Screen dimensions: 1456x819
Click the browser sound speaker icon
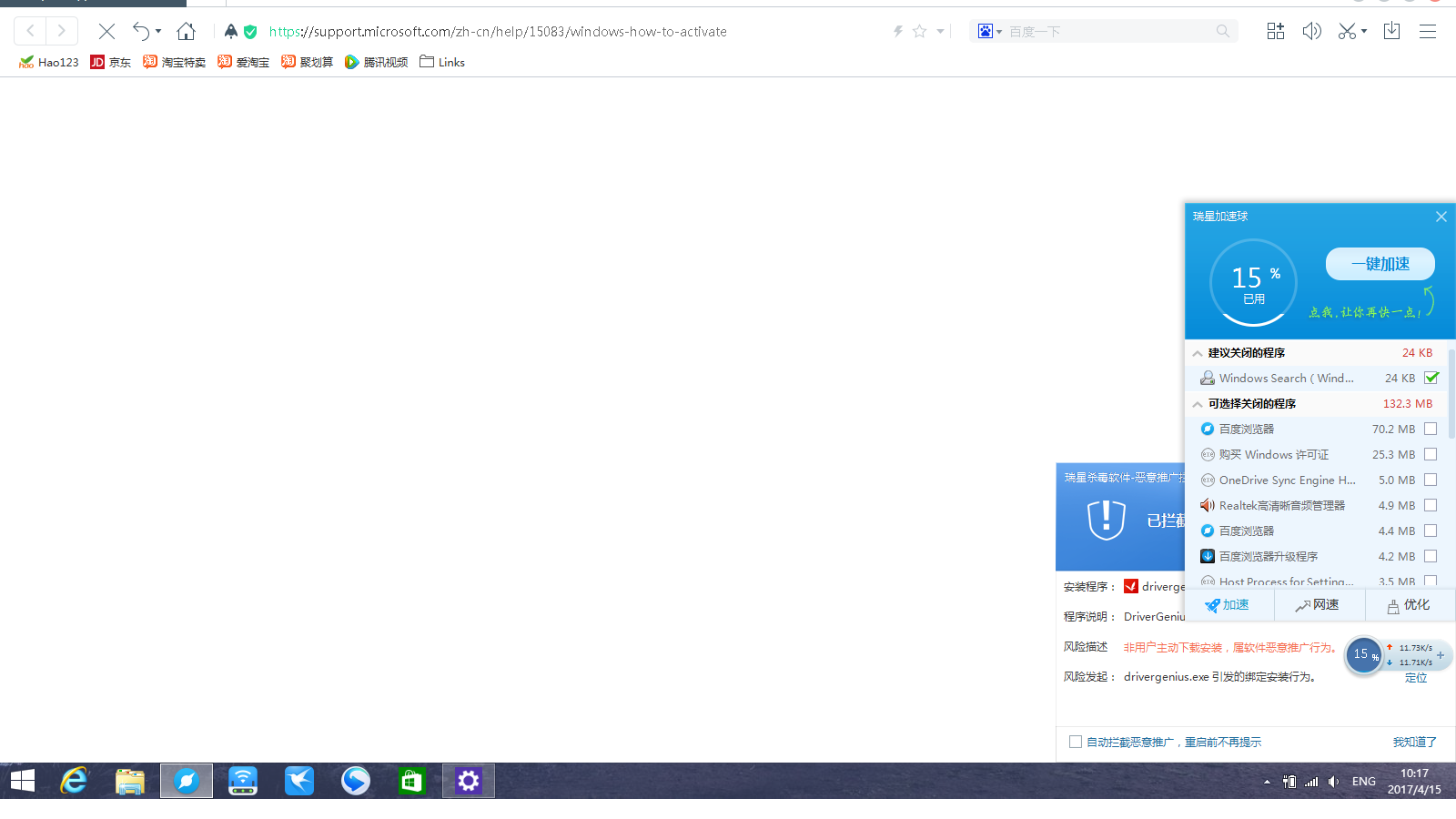coord(1311,31)
